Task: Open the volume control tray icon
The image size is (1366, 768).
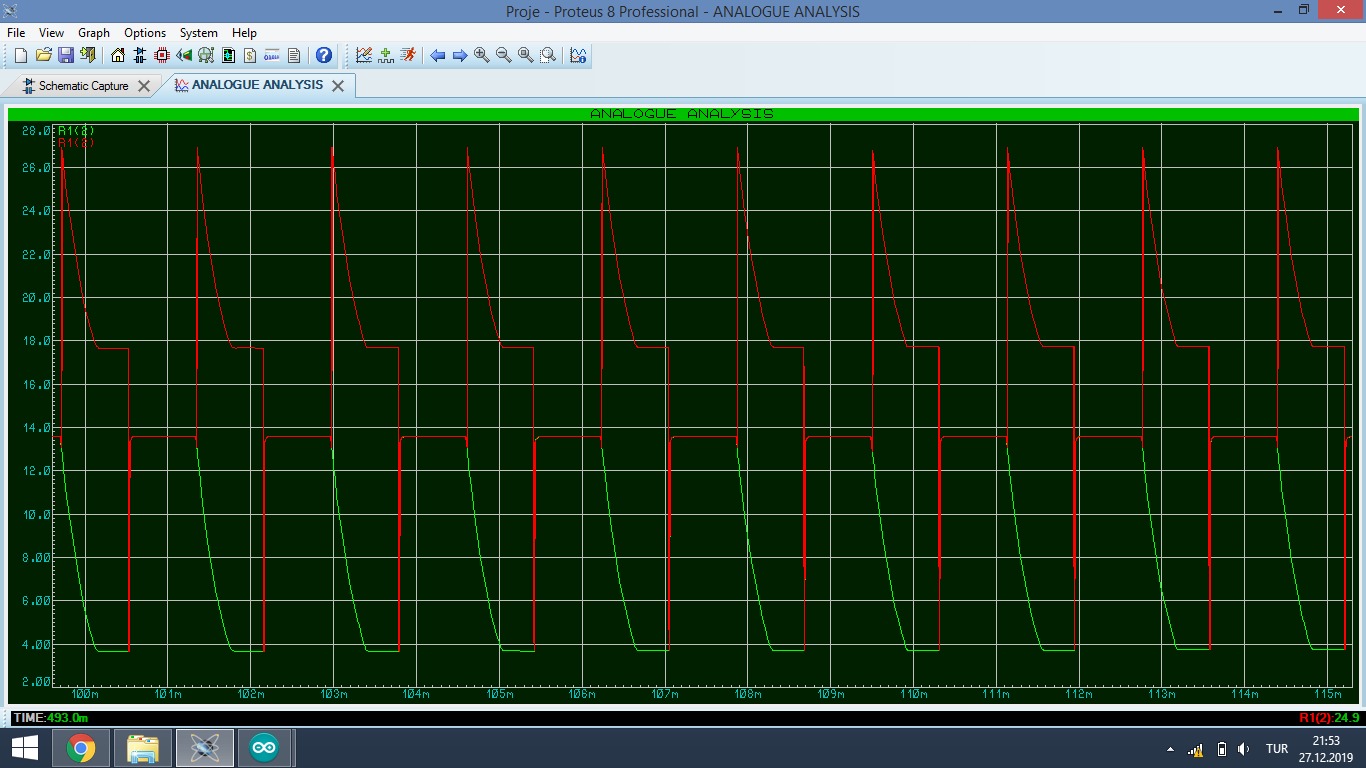Action: pos(1244,749)
